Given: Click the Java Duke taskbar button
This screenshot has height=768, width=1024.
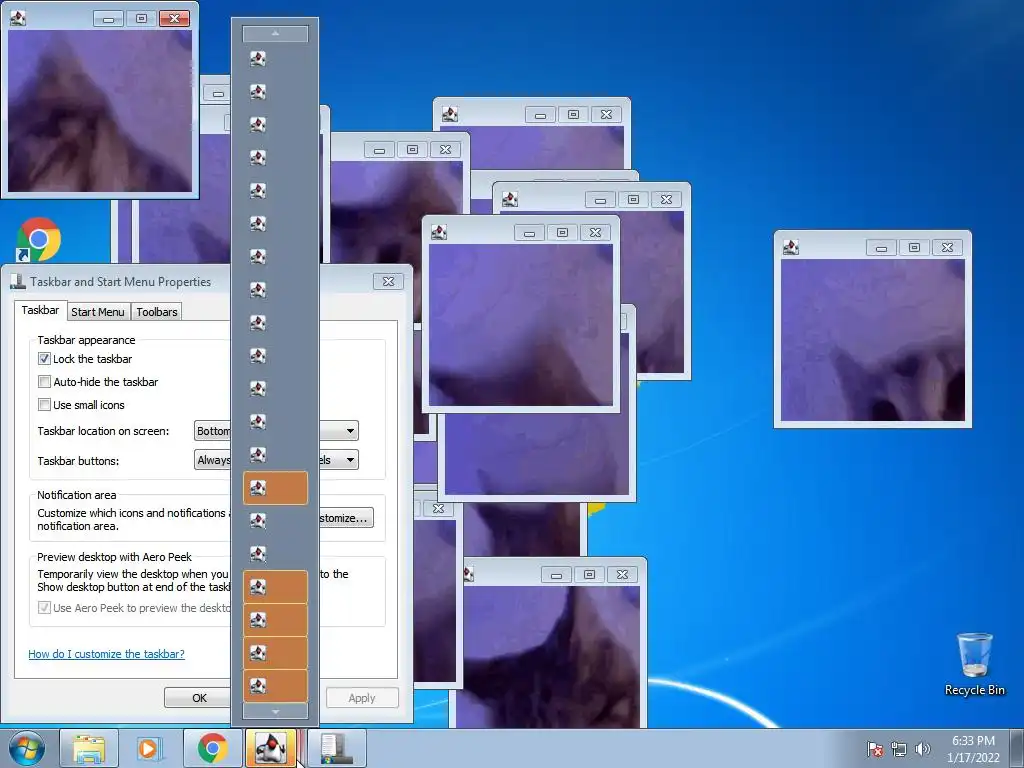Looking at the screenshot, I should pos(271,748).
